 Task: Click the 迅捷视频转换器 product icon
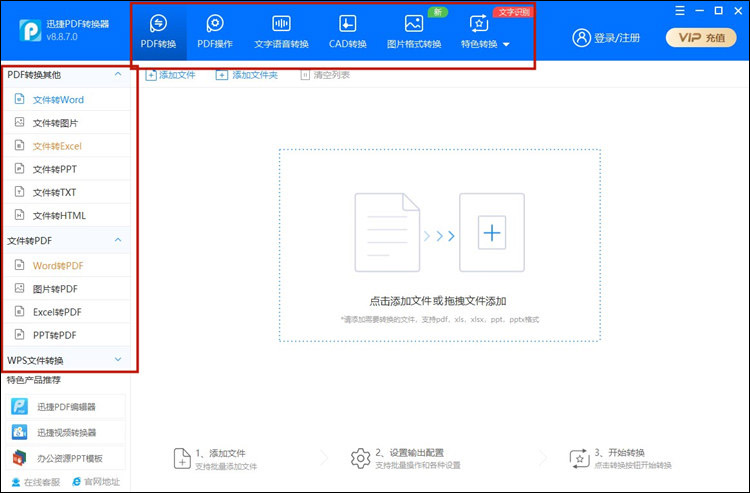click(x=20, y=432)
